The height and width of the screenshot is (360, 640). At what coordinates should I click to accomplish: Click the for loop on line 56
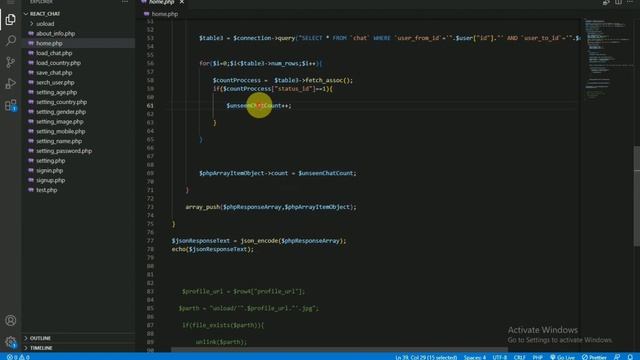[260, 63]
